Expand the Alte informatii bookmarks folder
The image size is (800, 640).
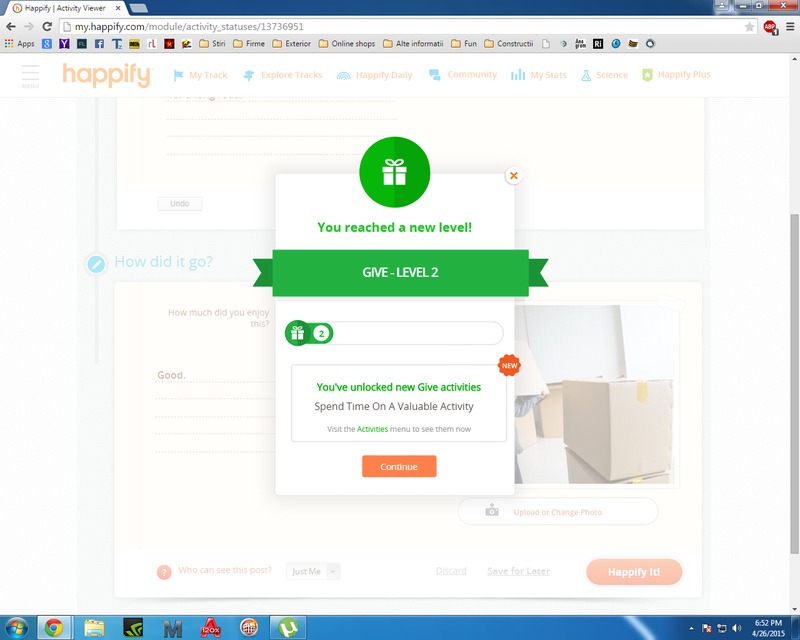[413, 44]
